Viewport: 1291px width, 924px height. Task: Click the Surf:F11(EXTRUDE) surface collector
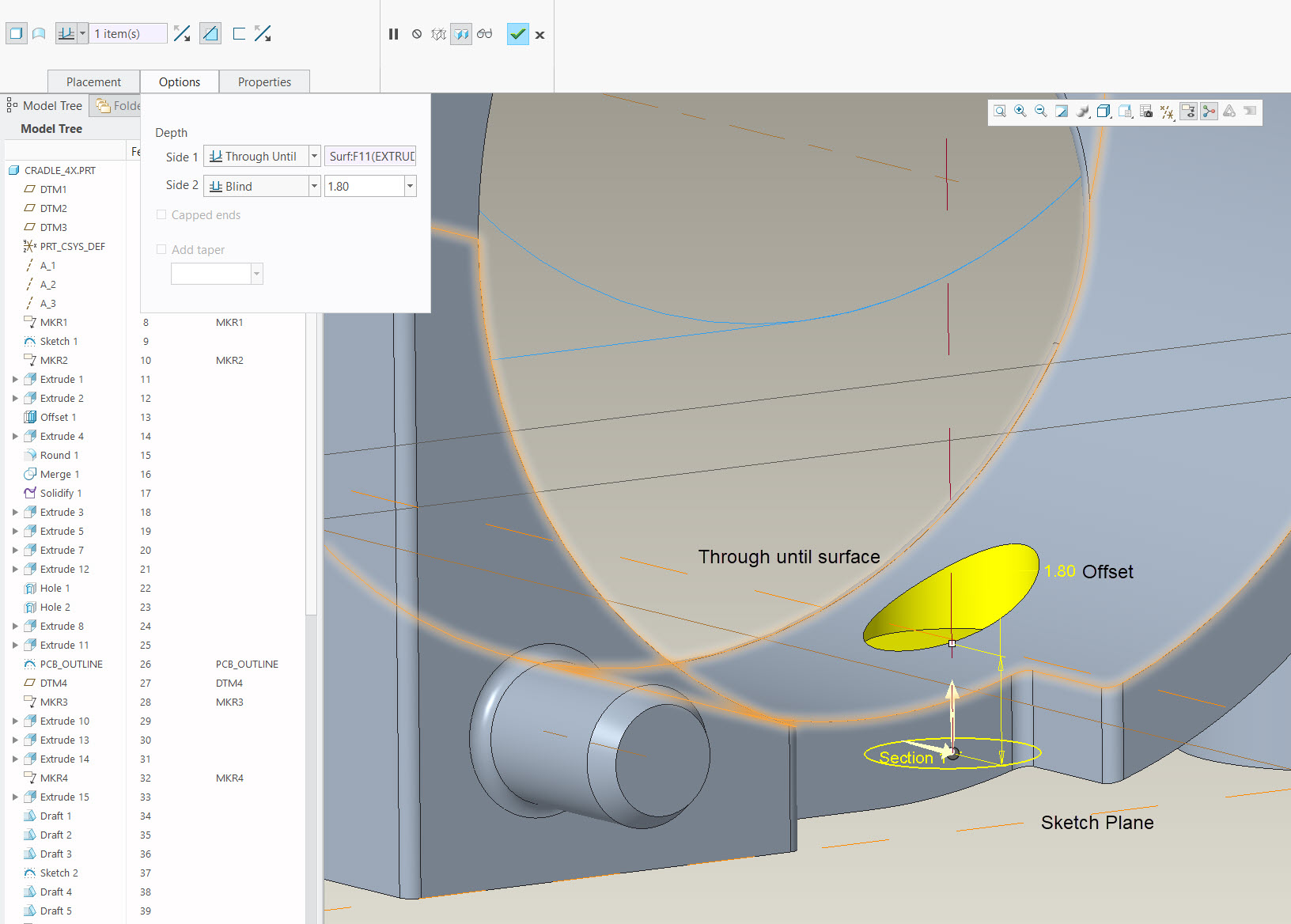370,156
